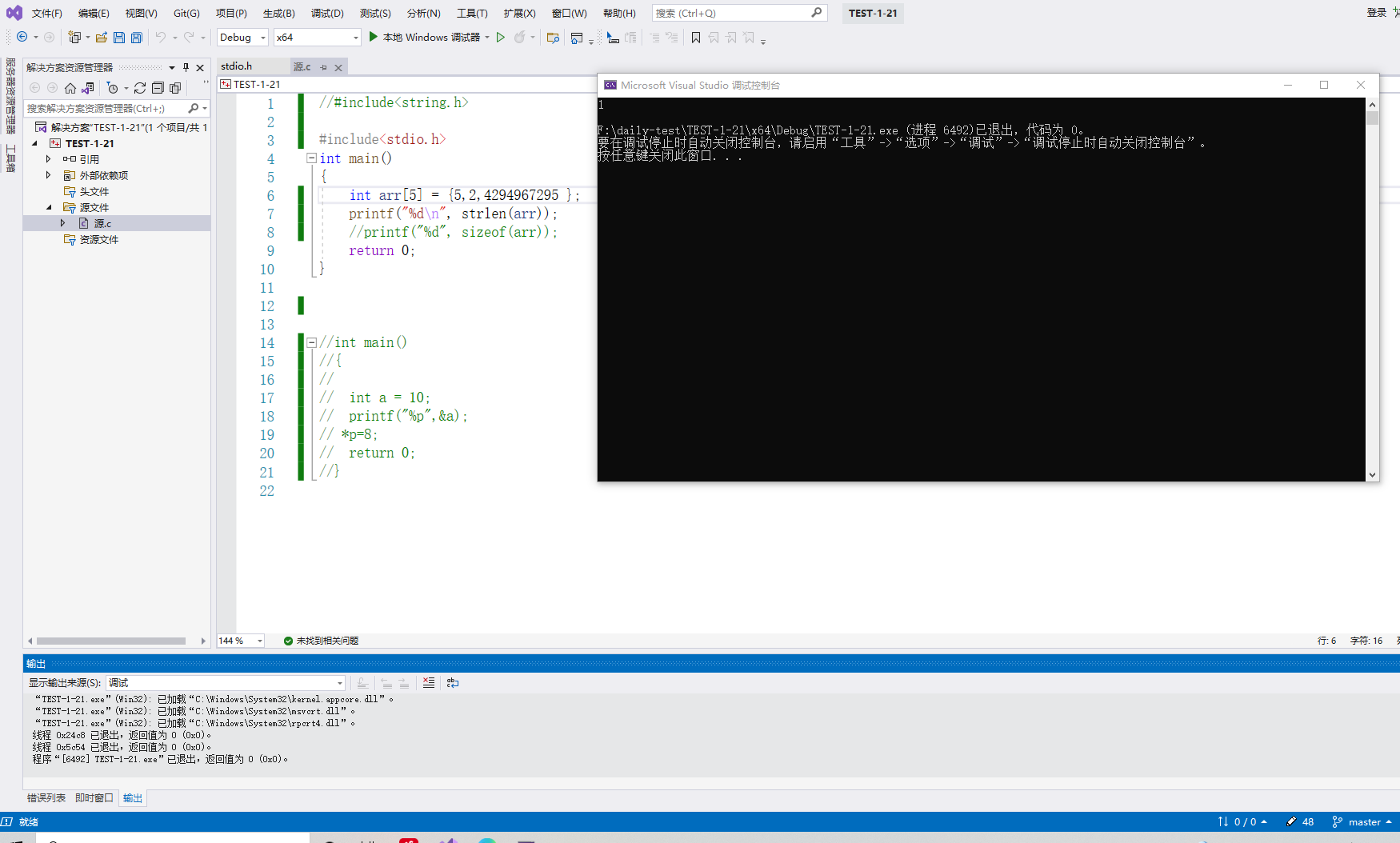1400x843 pixels.
Task: Open the Solution Explorer window options dropdown arrow
Action: coord(172,67)
